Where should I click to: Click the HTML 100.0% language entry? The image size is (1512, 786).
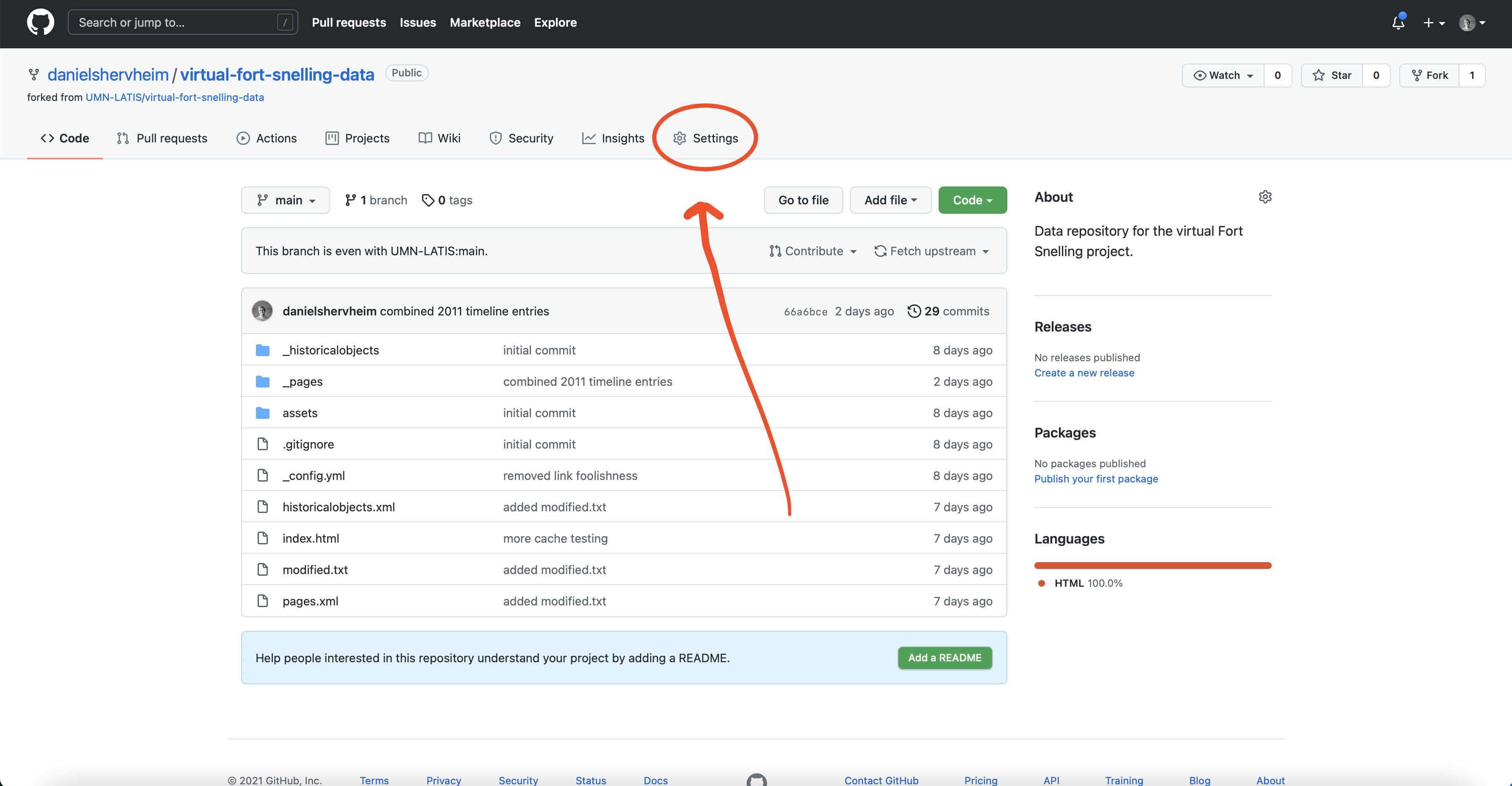click(1081, 583)
